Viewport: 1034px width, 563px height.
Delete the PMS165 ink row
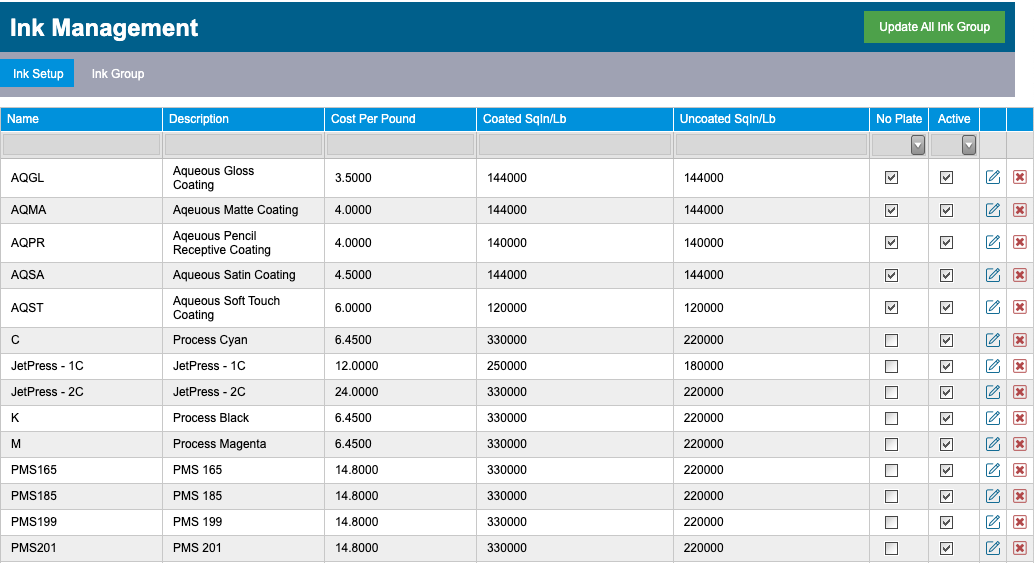pyautogui.click(x=1019, y=470)
